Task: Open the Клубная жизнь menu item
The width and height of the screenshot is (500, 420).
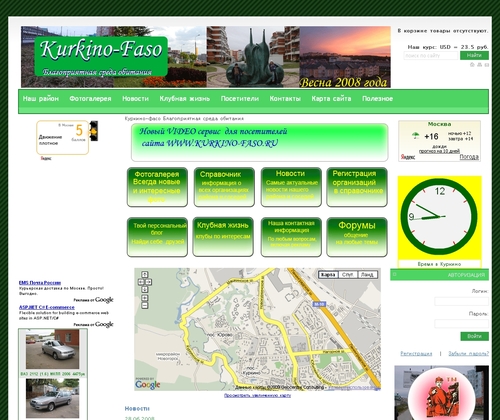Action: point(185,99)
